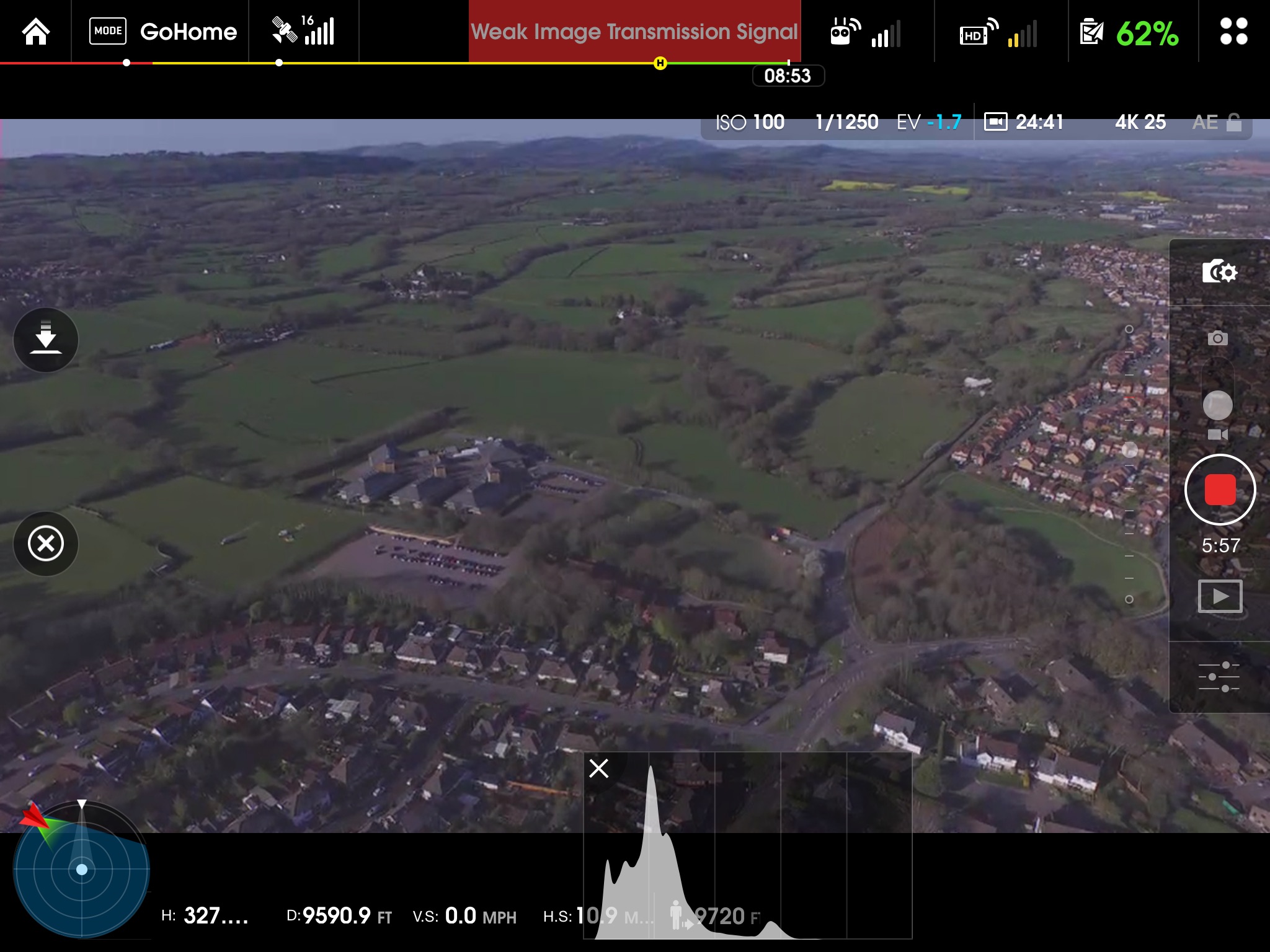Tap the distance D: 9590.9 FT readout
Screen dimensions: 1270x952
[x=339, y=916]
